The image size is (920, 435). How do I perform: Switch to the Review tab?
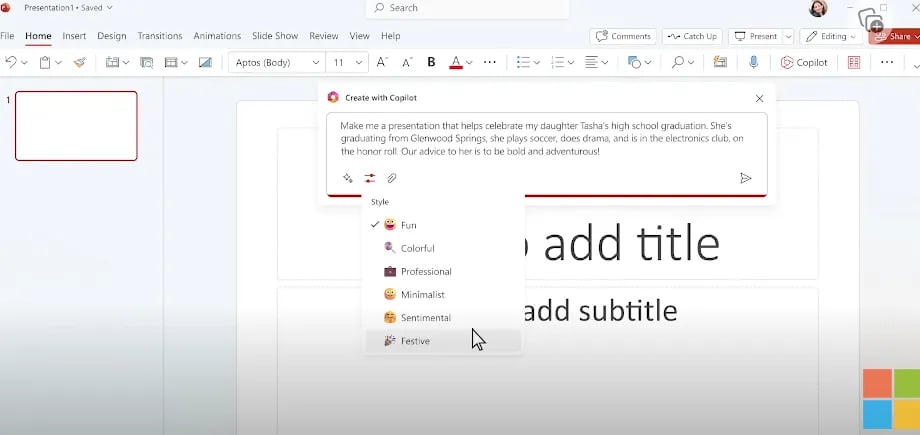pyautogui.click(x=323, y=36)
